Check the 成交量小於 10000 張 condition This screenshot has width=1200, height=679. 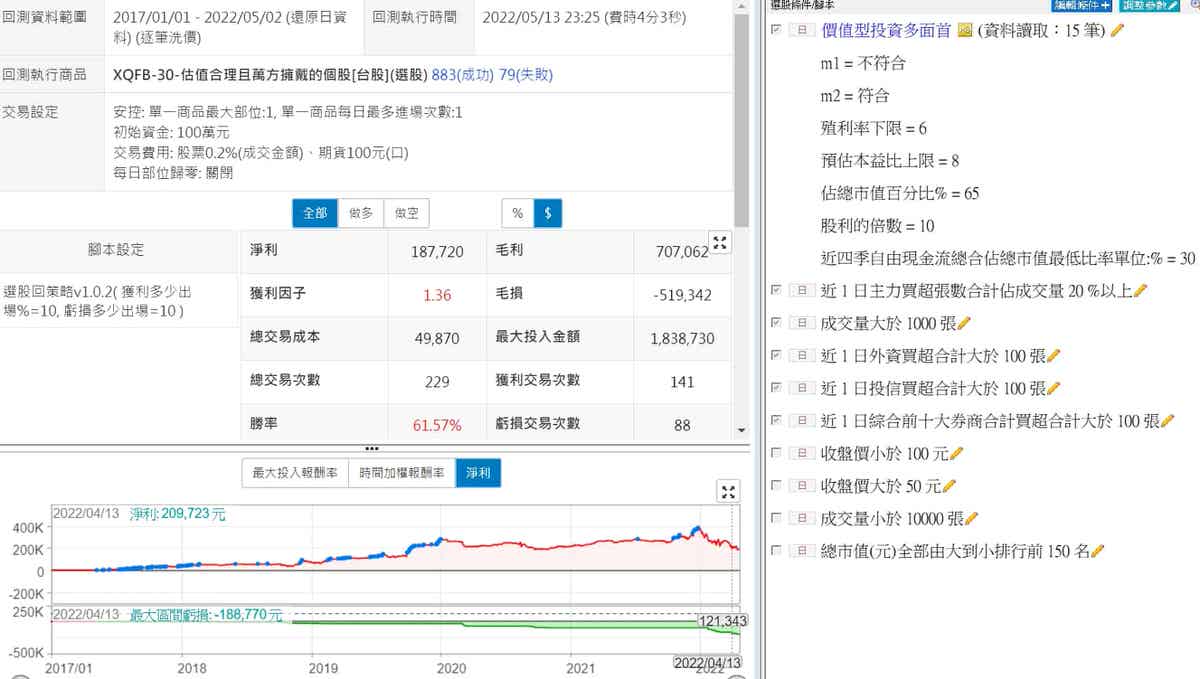[777, 518]
